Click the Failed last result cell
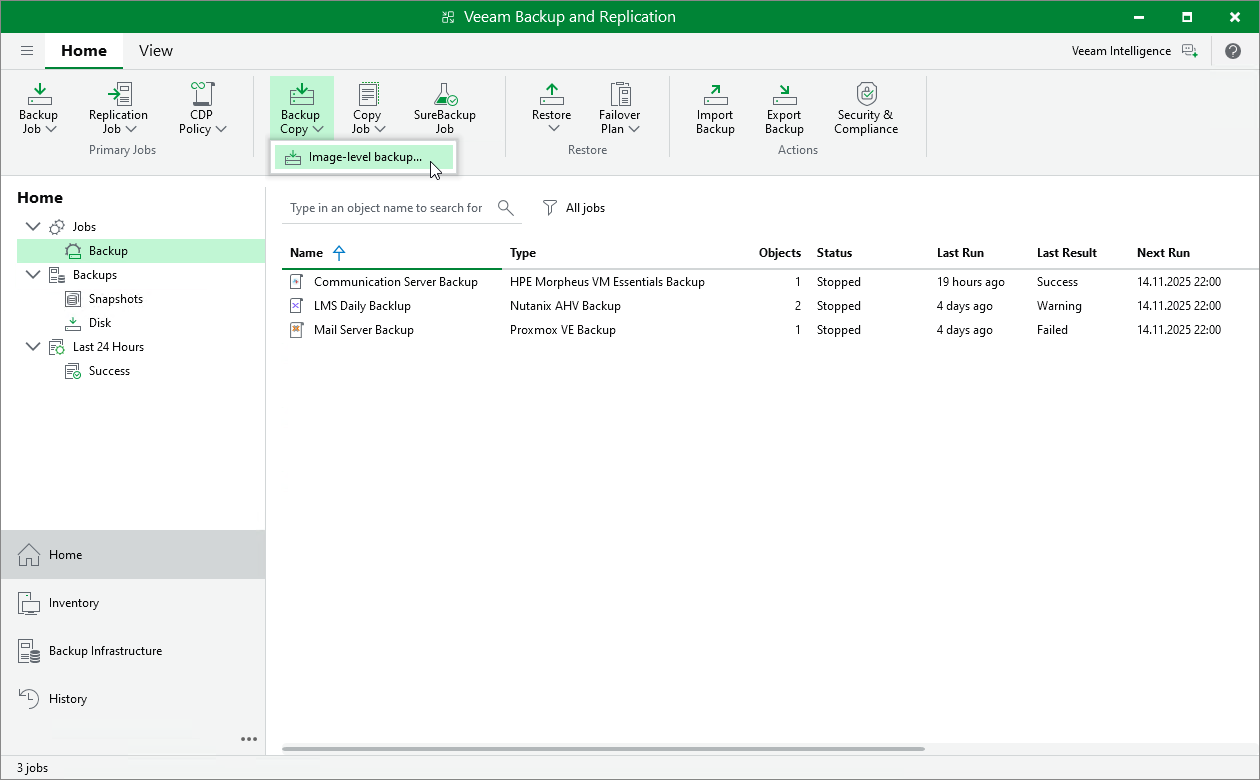This screenshot has height=780, width=1260. (1052, 330)
